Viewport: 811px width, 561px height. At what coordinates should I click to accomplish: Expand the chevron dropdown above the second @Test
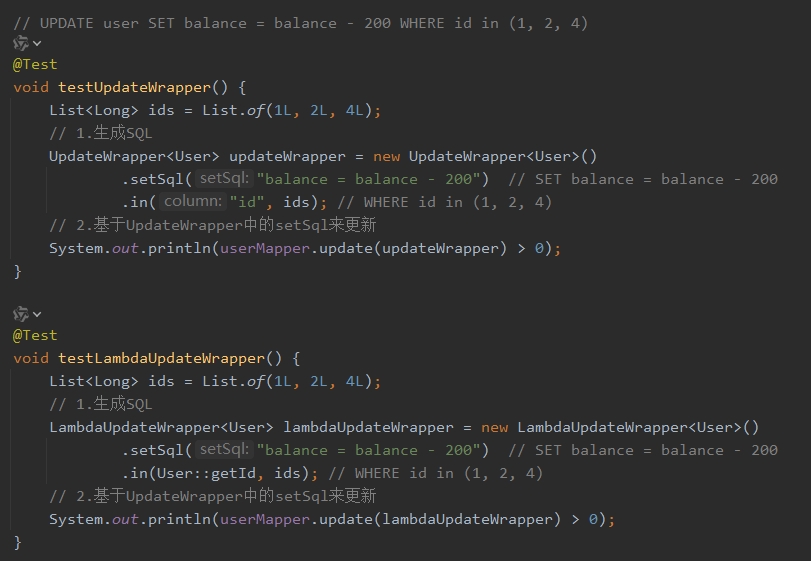[x=37, y=314]
